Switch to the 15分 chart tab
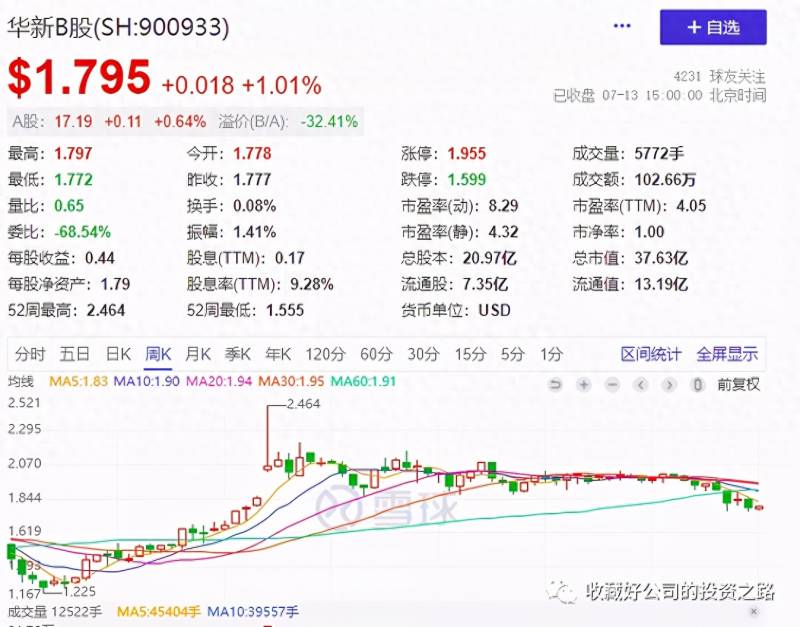This screenshot has width=800, height=627. pos(470,354)
